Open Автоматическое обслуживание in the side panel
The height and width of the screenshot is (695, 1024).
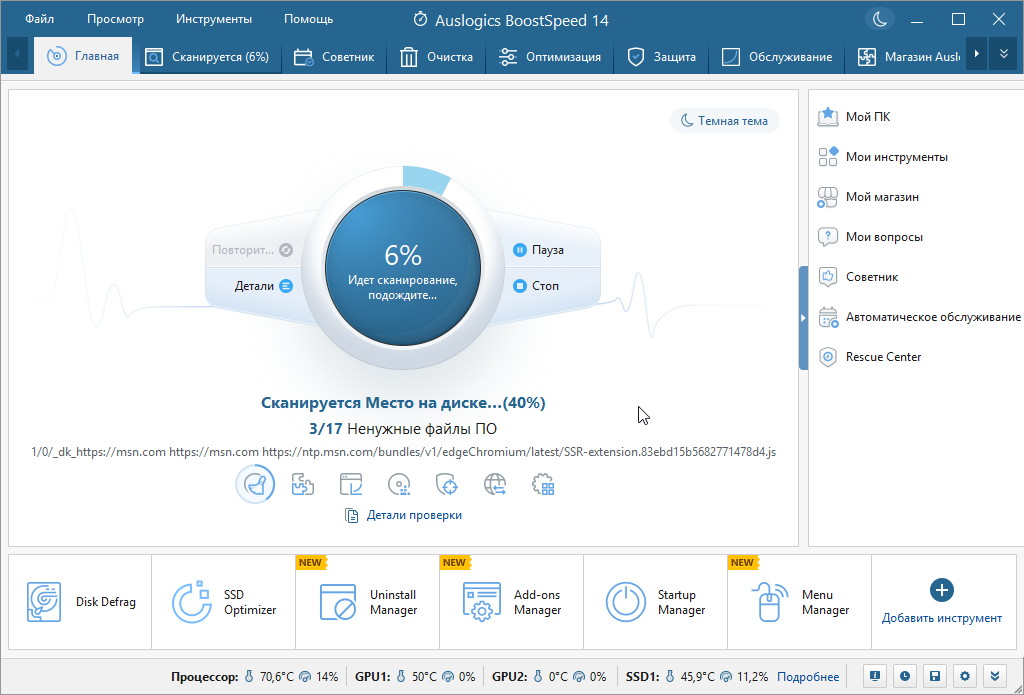tap(919, 317)
